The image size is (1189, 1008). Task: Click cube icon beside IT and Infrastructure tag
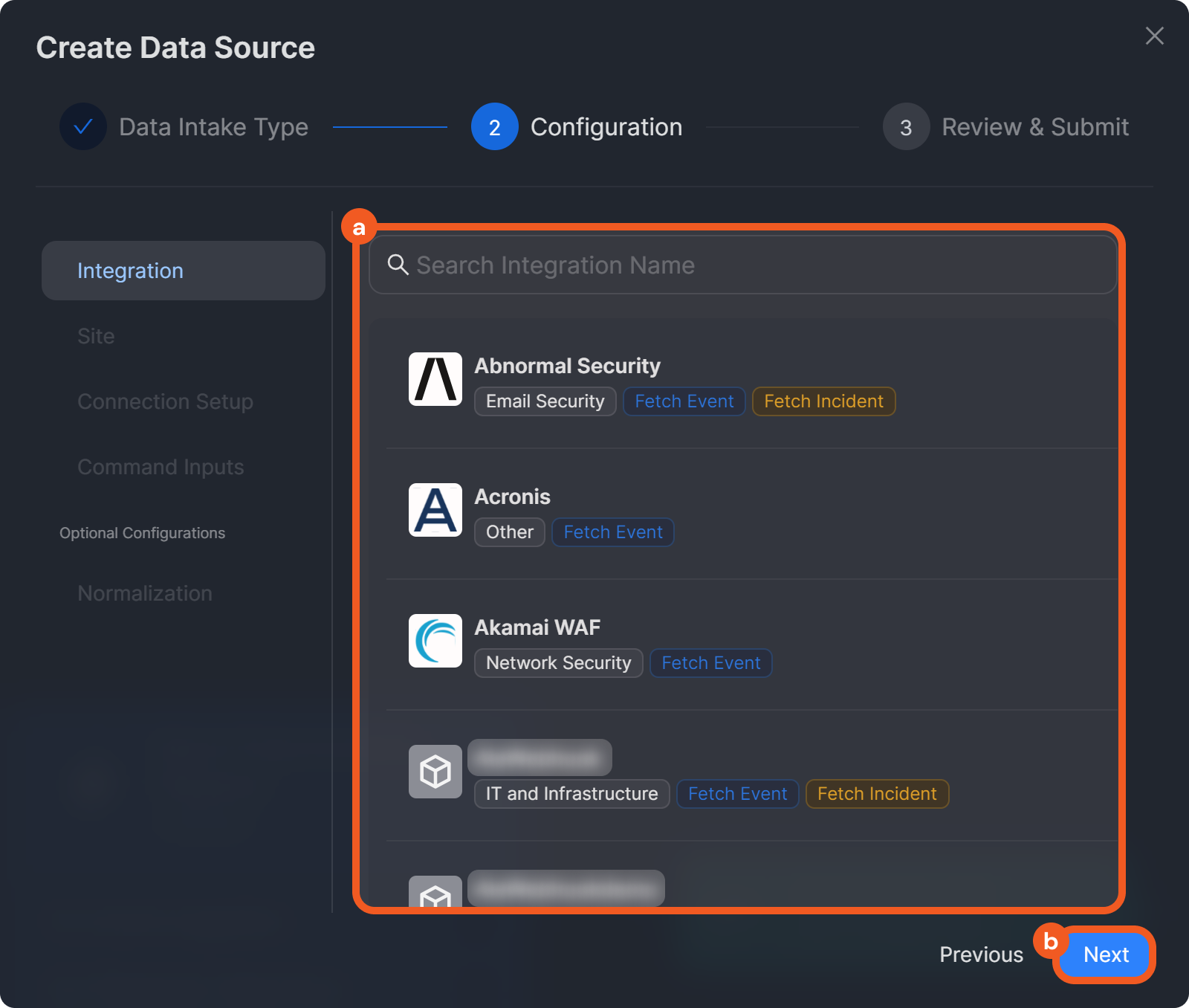tap(435, 772)
